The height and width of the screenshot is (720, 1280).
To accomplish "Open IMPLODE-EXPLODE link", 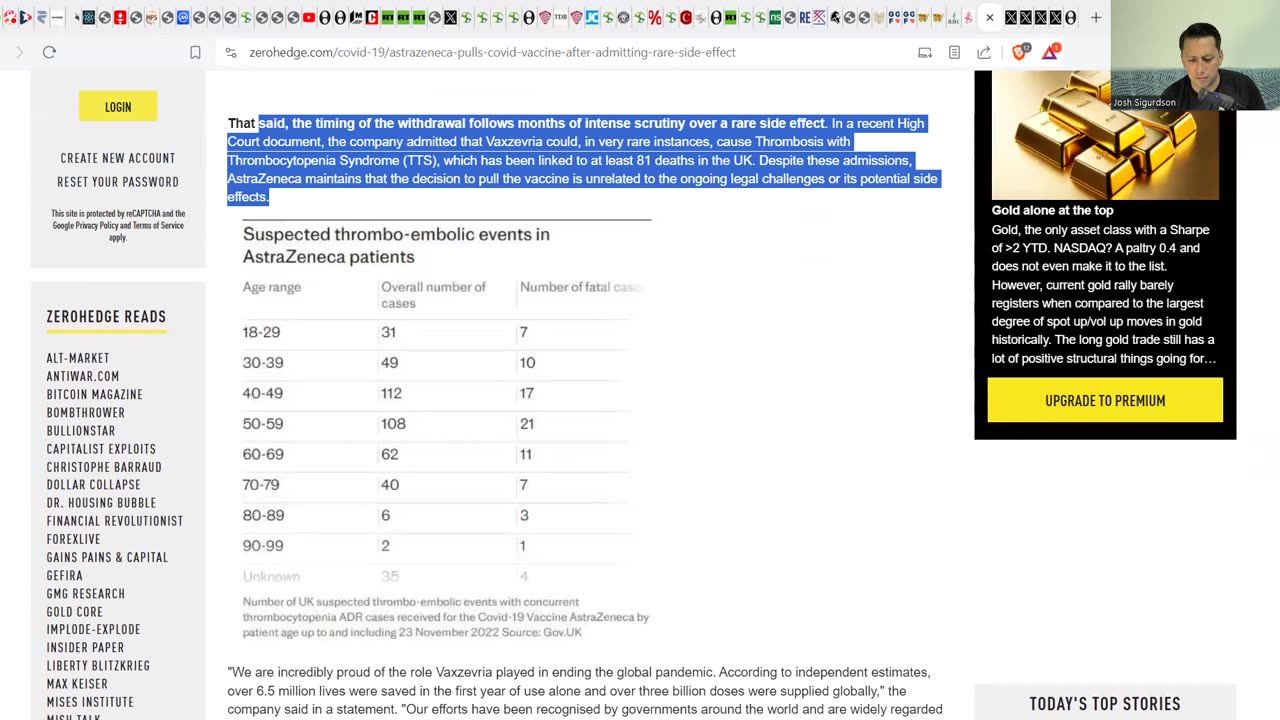I will pyautogui.click(x=94, y=629).
